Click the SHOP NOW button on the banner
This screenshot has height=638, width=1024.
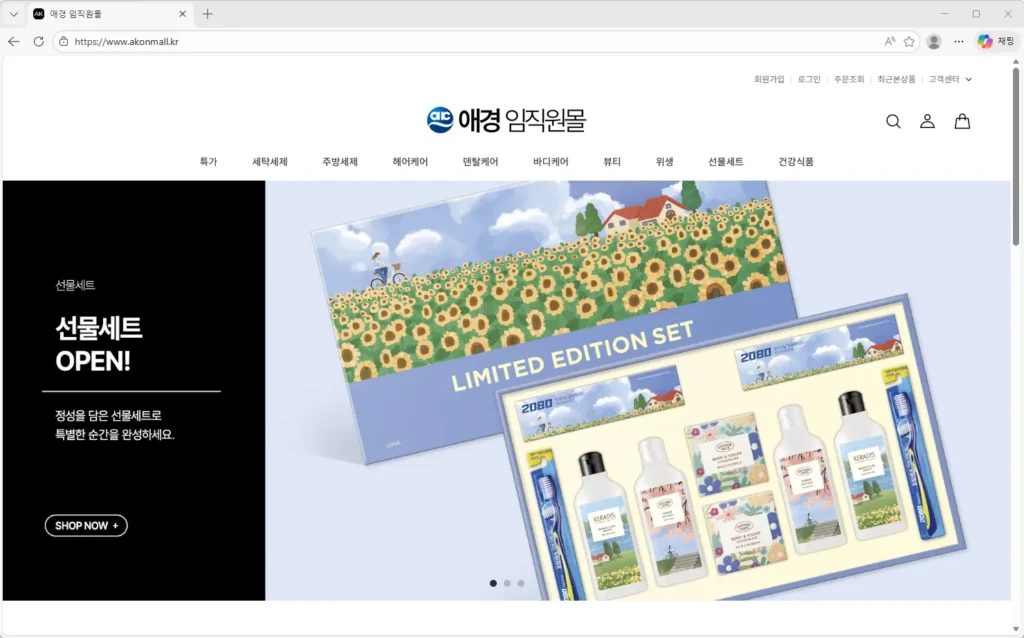tap(85, 525)
